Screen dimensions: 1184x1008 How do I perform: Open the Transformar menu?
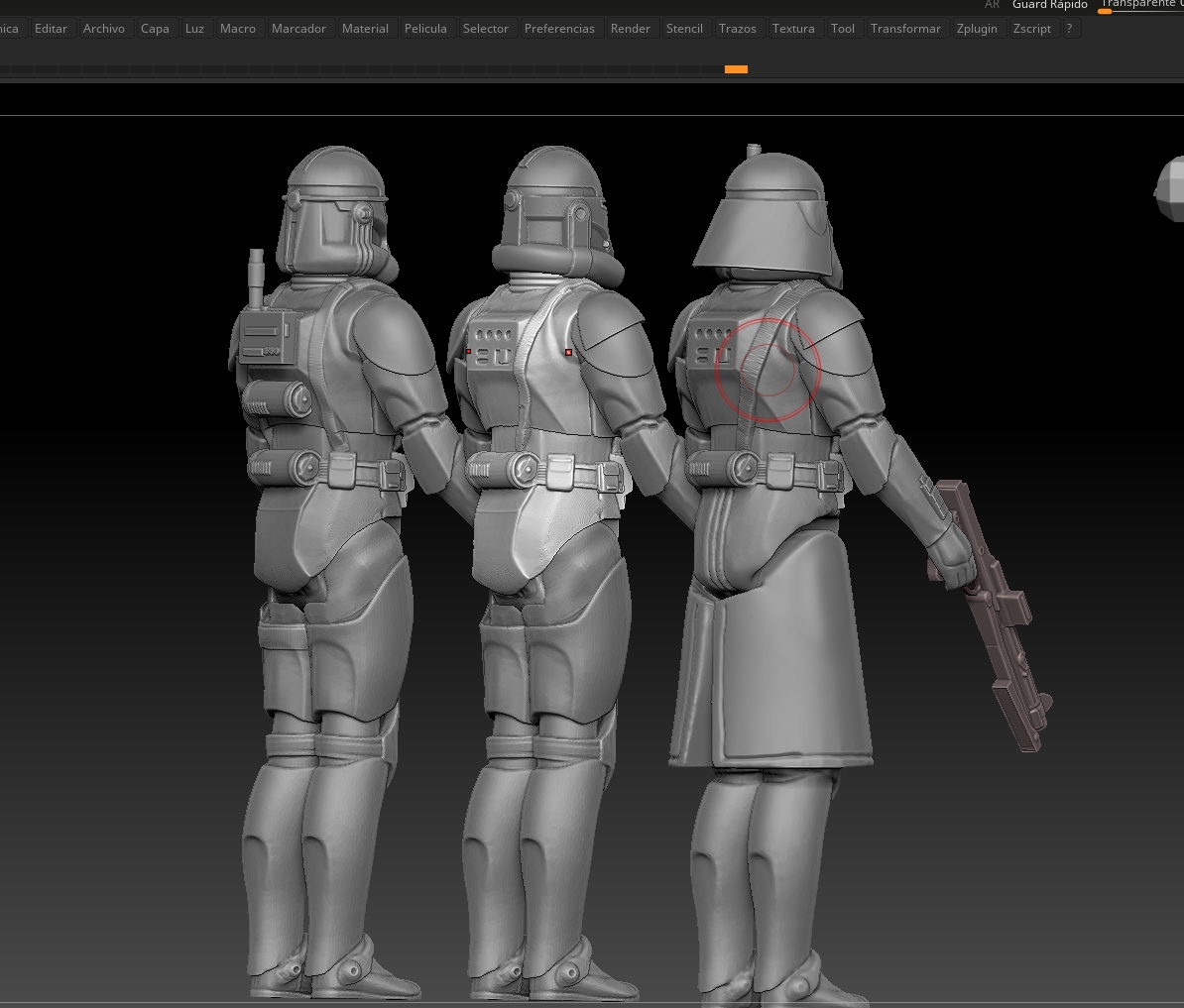(x=905, y=29)
